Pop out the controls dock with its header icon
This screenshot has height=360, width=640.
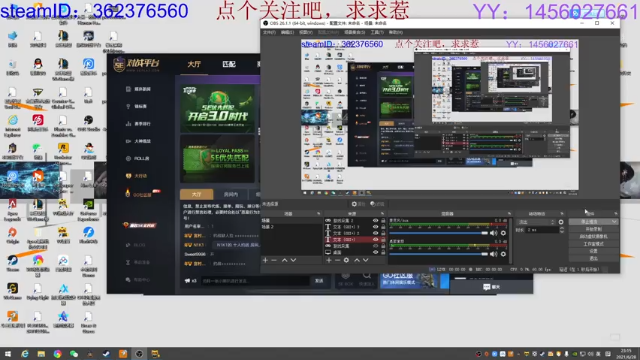coord(616,213)
